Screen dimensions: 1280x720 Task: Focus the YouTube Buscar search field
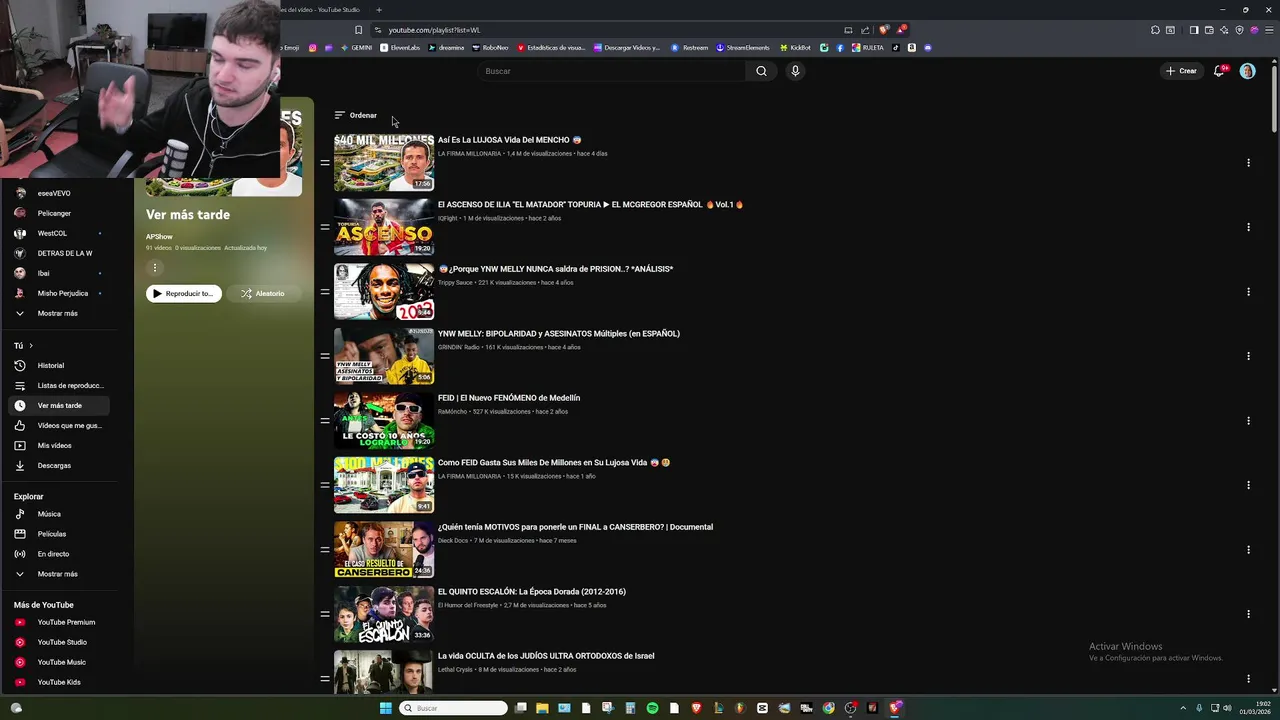611,71
